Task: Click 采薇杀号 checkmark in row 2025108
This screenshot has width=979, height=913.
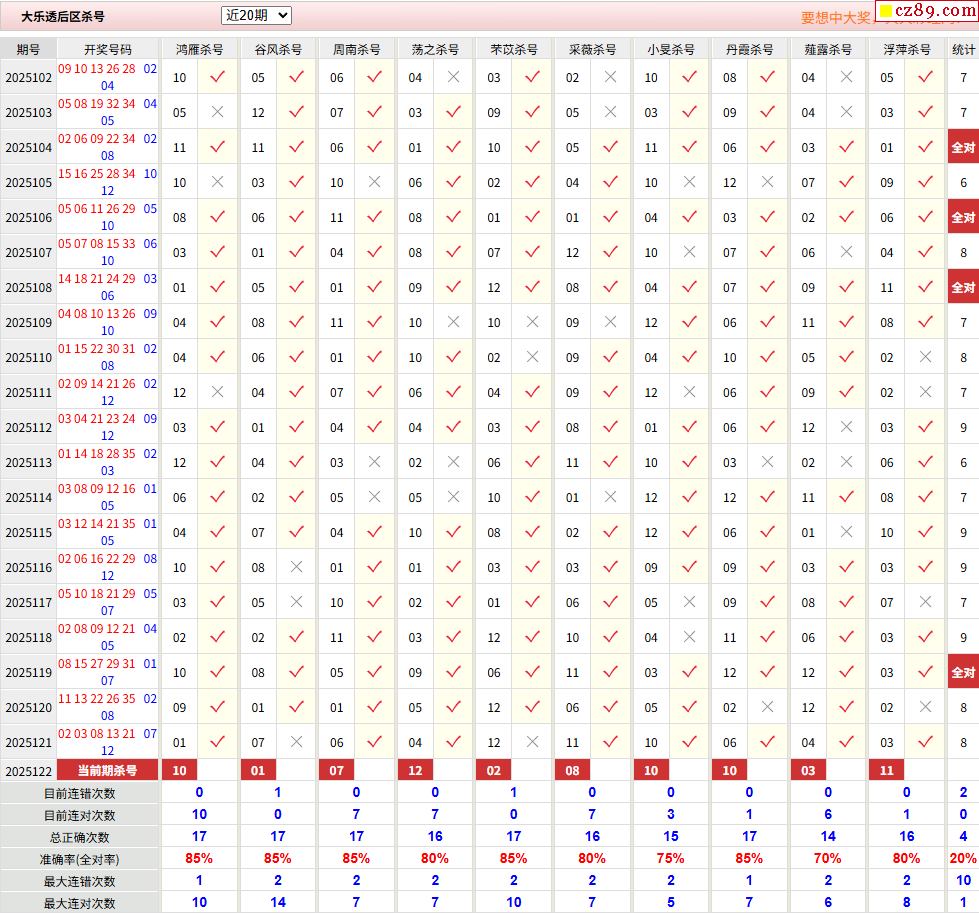Action: (x=610, y=288)
